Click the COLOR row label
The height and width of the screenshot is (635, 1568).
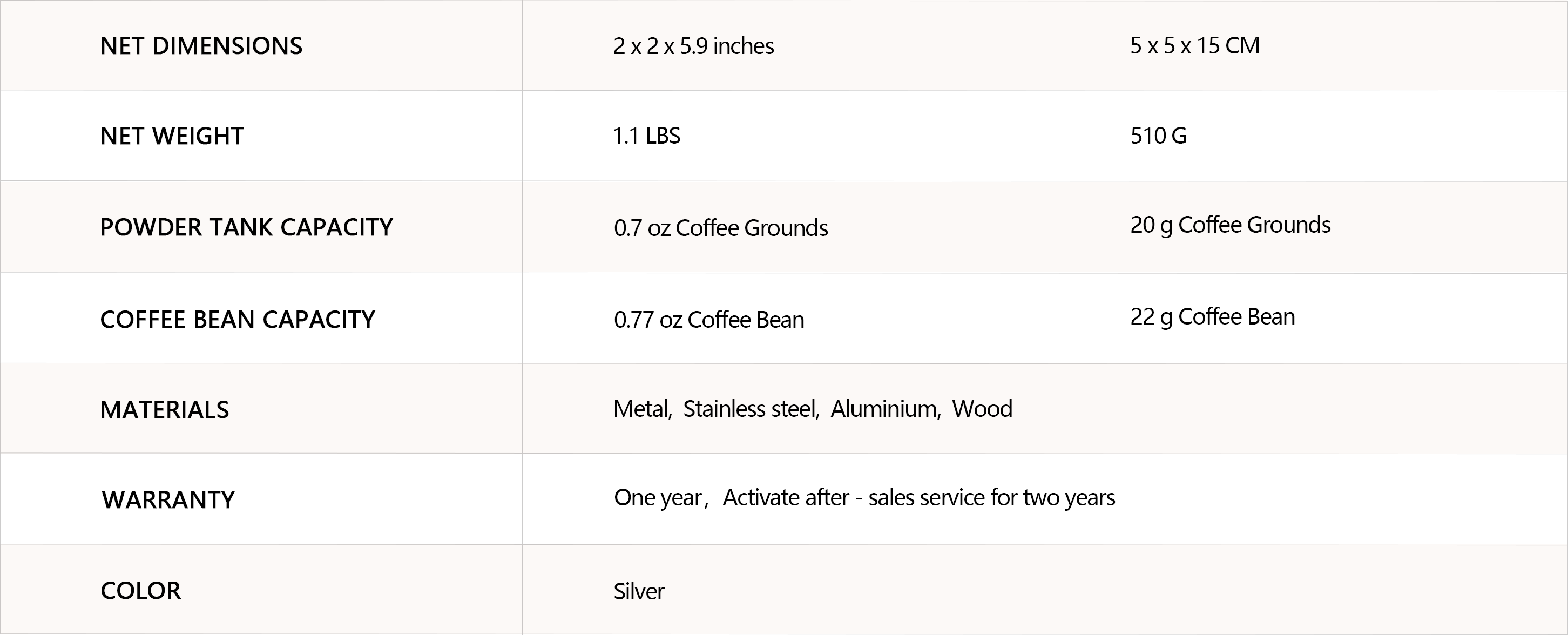coord(140,591)
